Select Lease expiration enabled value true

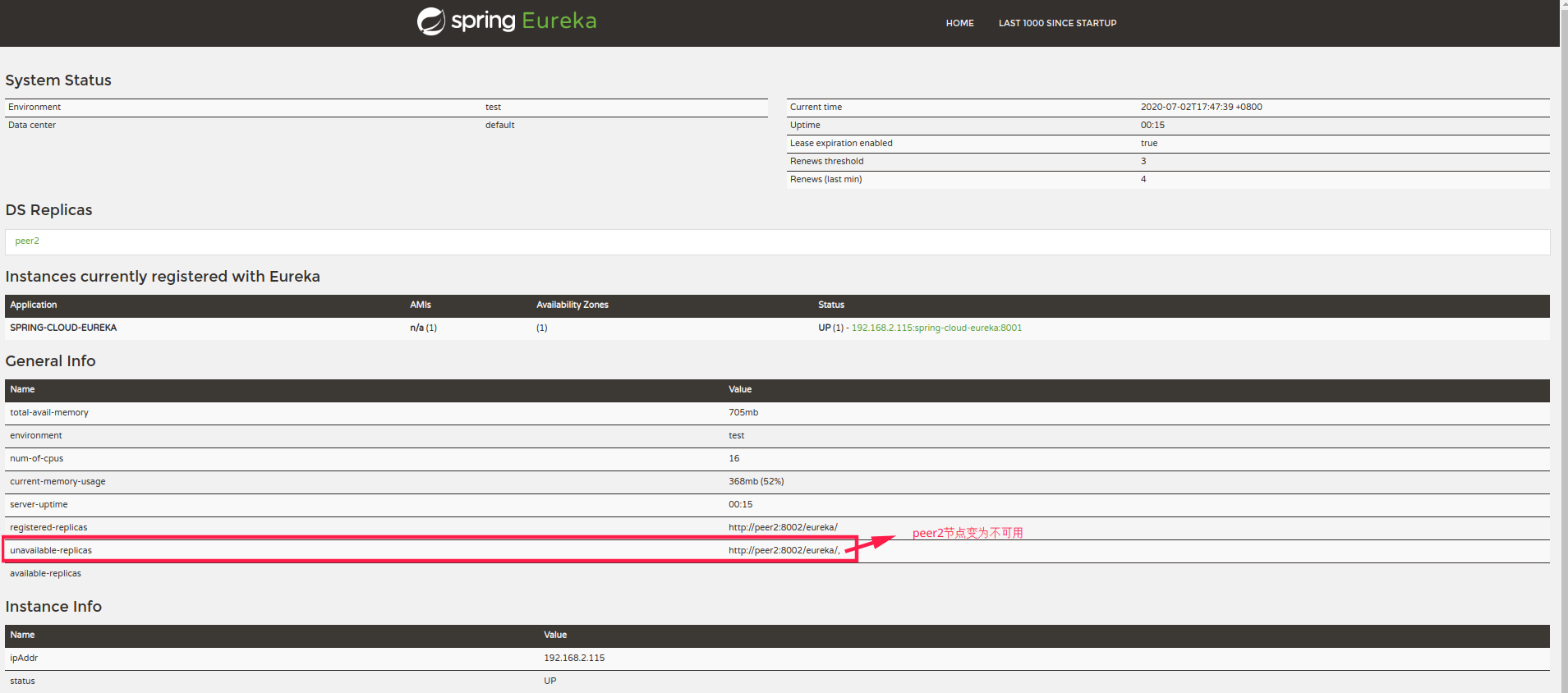(x=1148, y=143)
